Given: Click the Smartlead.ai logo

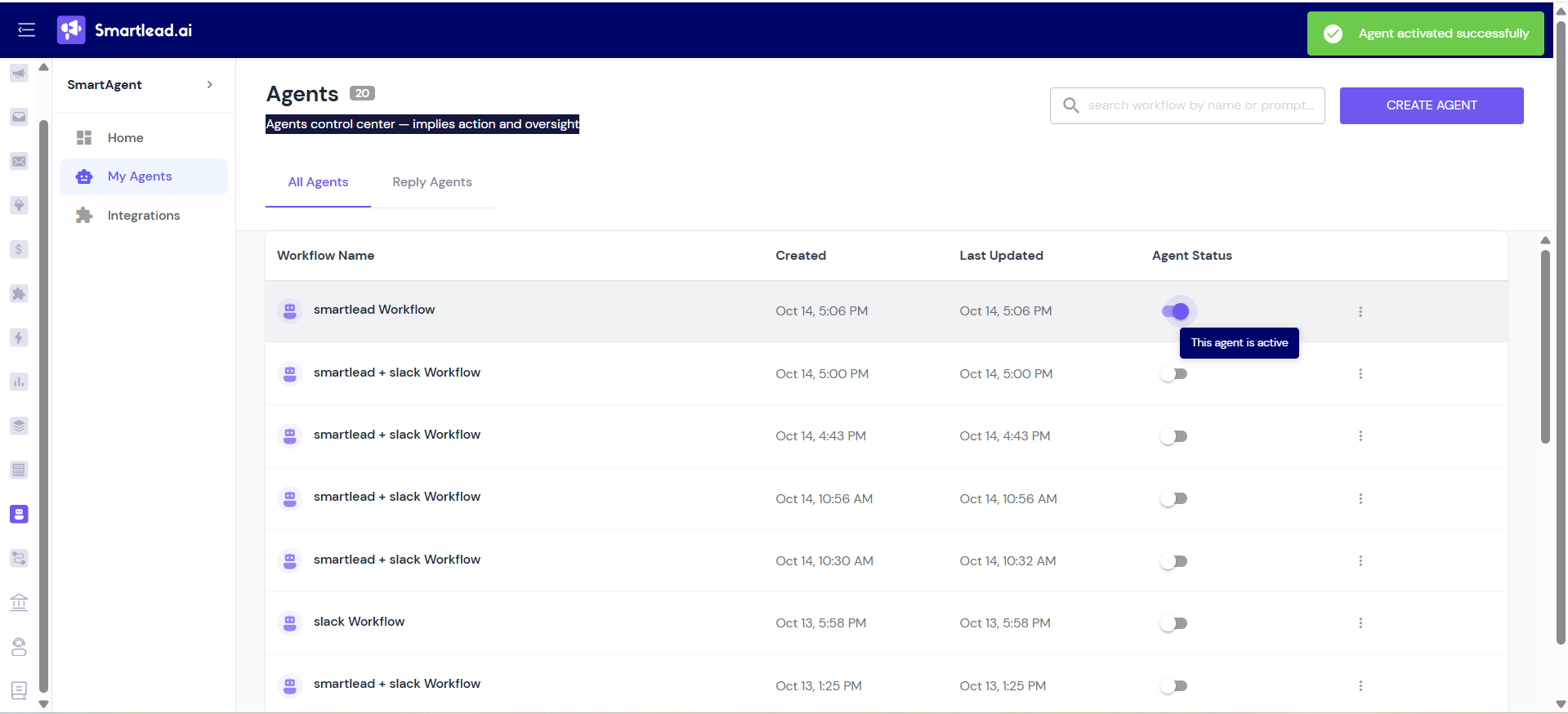Looking at the screenshot, I should (x=124, y=30).
